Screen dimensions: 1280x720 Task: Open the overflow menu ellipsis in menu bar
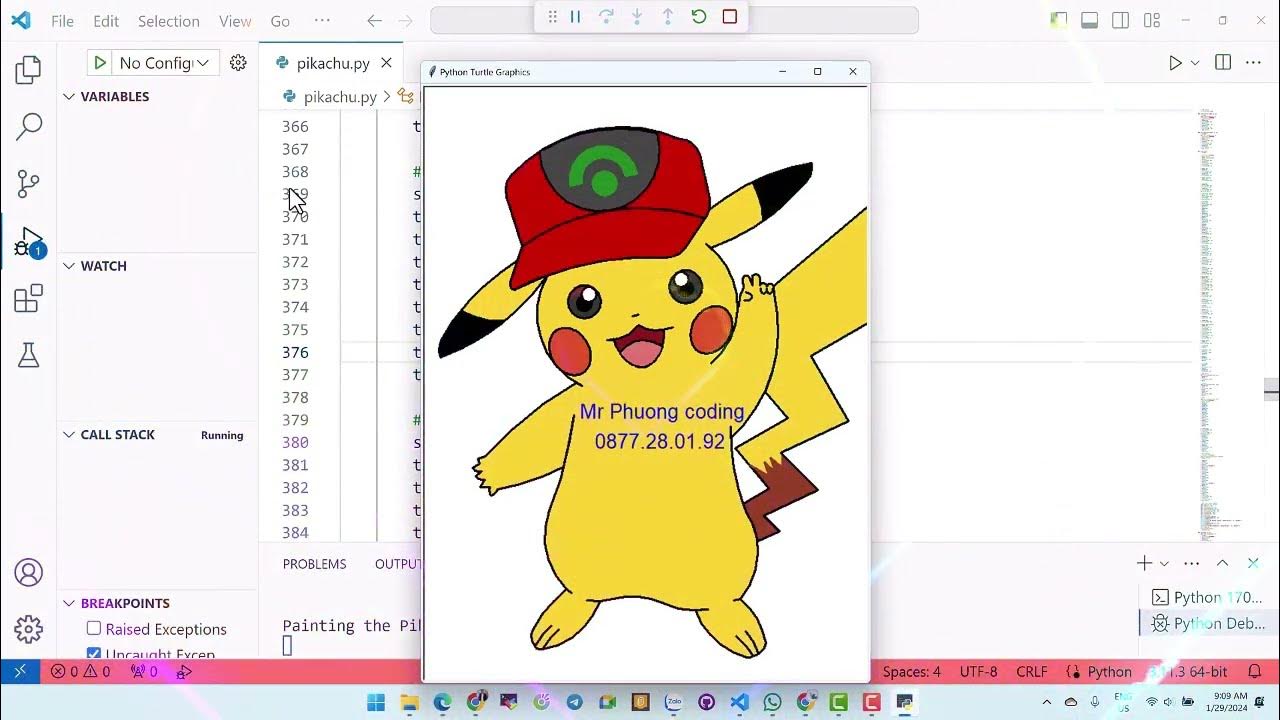pos(322,21)
